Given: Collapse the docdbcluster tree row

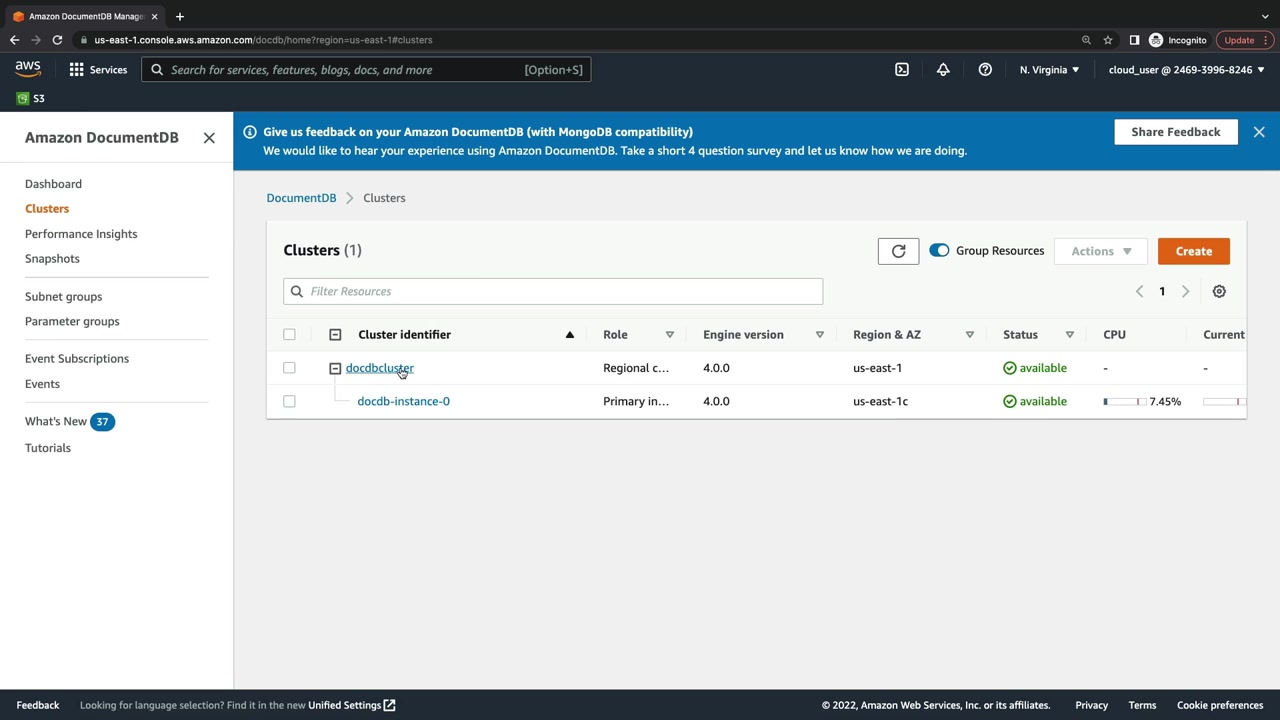Looking at the screenshot, I should [335, 368].
